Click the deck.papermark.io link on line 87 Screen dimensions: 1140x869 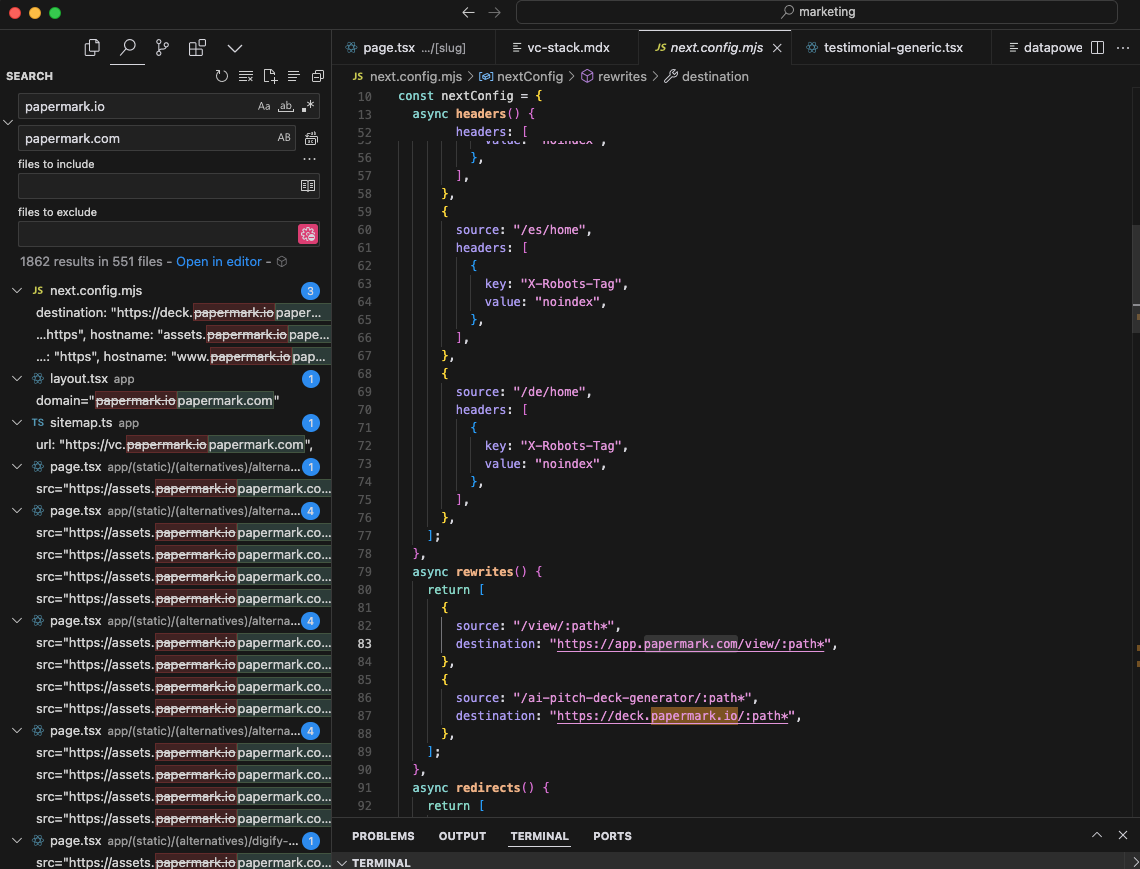pos(672,716)
